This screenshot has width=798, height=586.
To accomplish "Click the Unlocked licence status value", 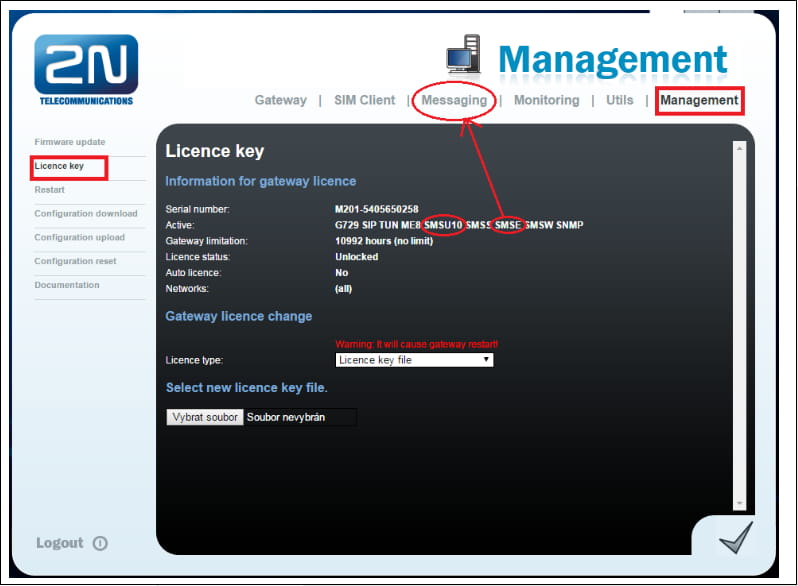I will coord(356,257).
